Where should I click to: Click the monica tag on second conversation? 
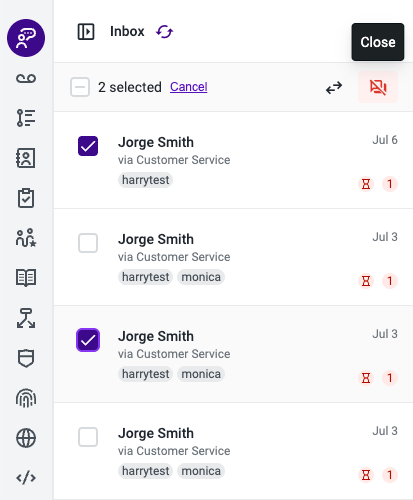(201, 277)
